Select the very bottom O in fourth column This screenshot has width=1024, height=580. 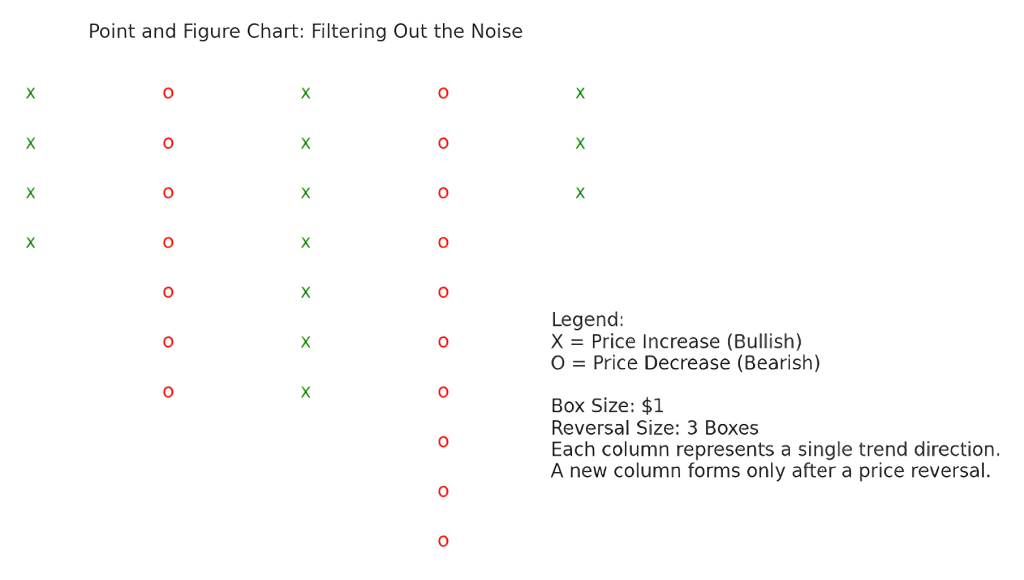coord(443,541)
